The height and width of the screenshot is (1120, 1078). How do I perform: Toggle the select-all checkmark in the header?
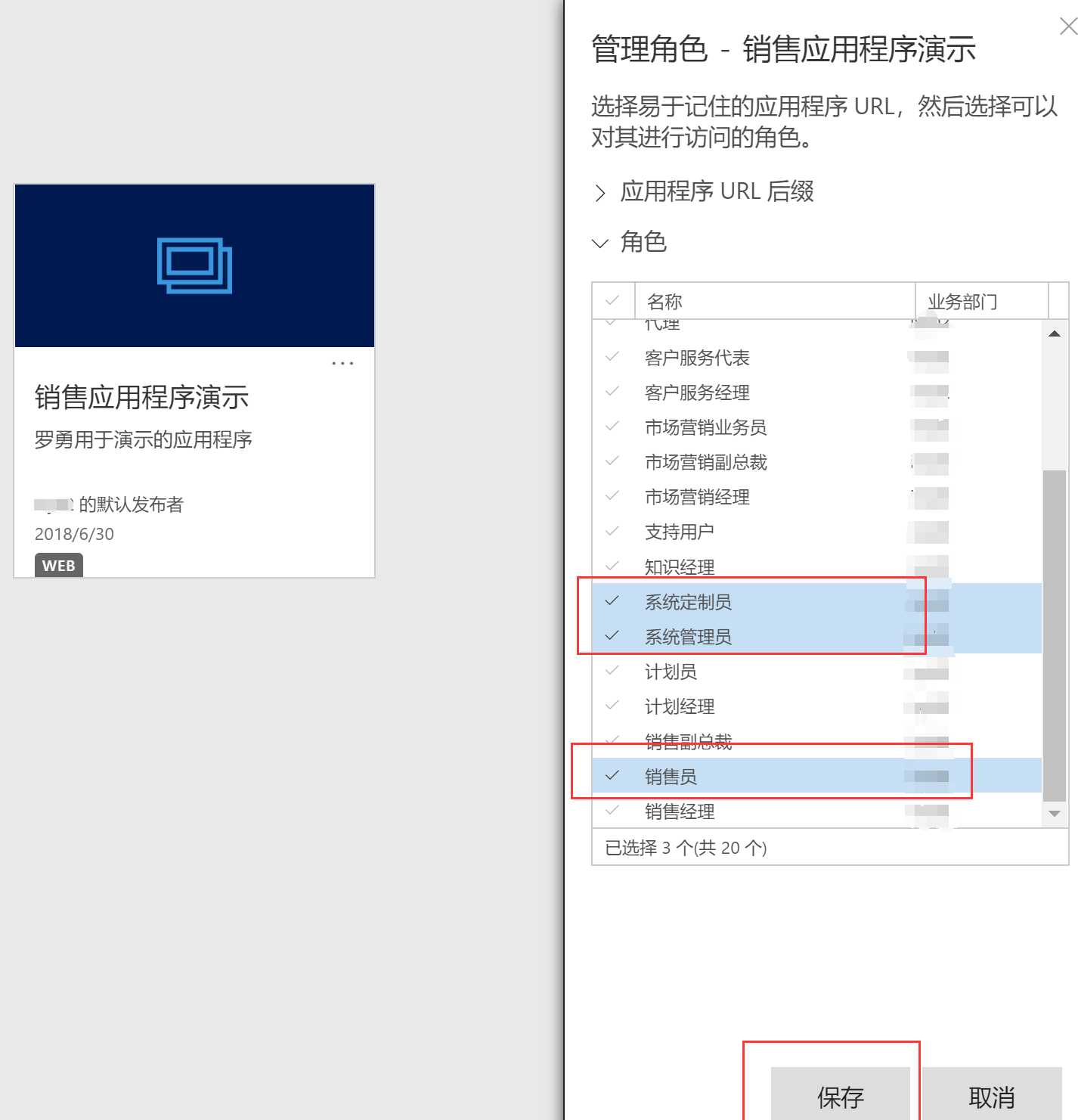click(x=612, y=301)
